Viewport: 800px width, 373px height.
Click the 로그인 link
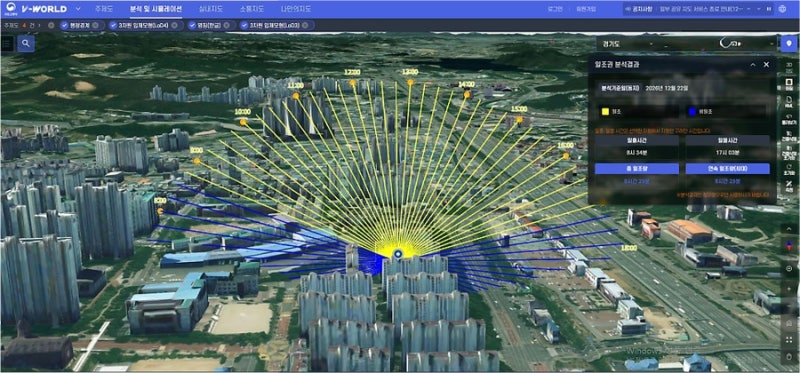[x=555, y=9]
